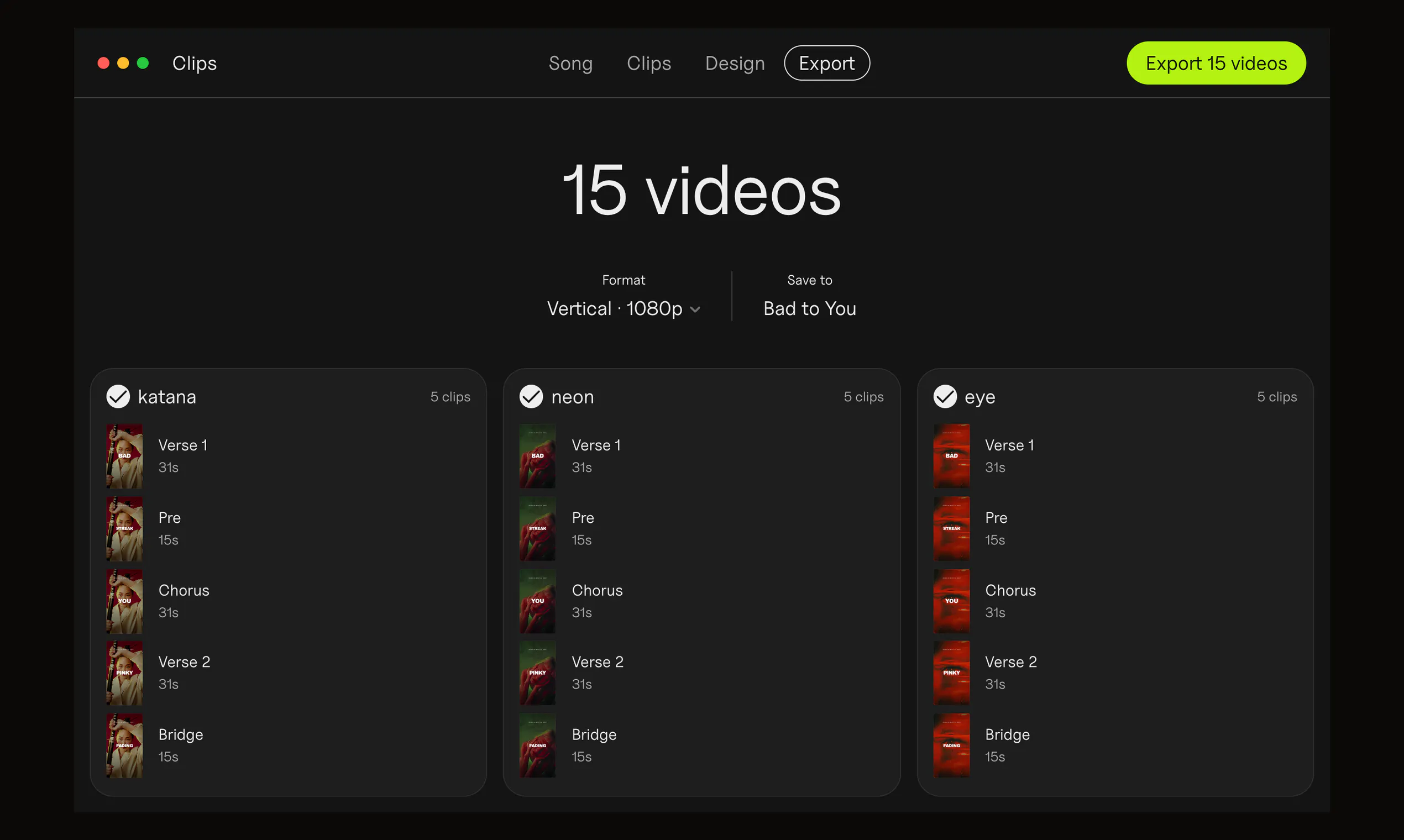
Task: Choose the Bad to You save location
Action: click(810, 308)
